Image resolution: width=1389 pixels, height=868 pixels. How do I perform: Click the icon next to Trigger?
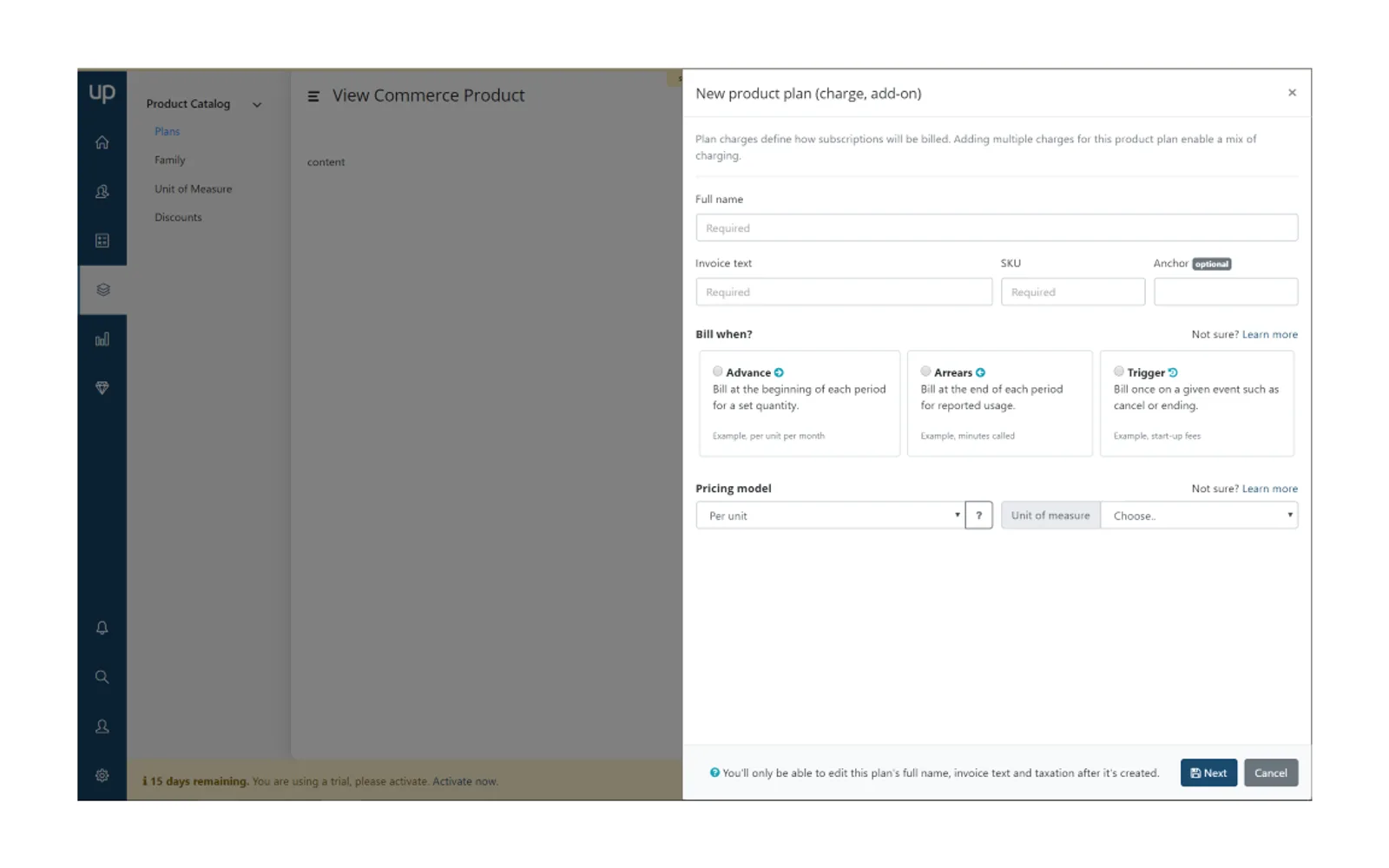[x=1173, y=372]
